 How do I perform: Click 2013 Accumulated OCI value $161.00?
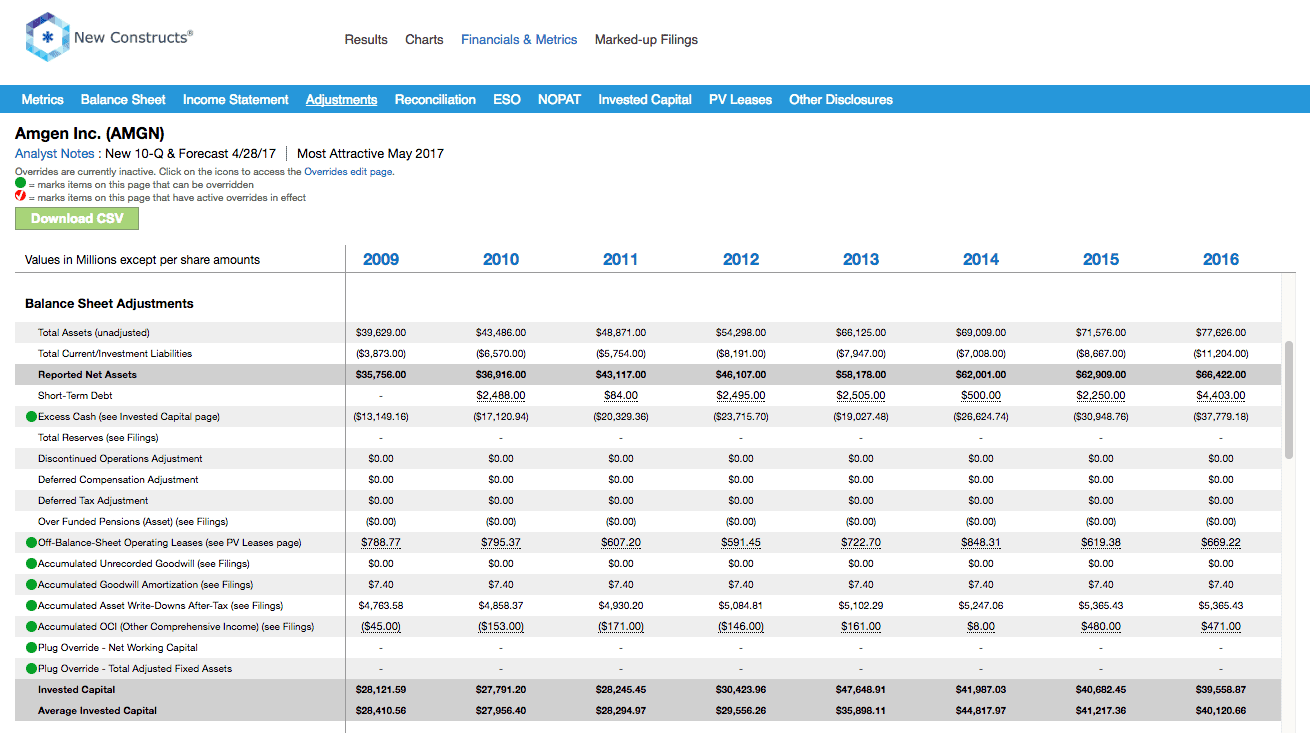[861, 626]
